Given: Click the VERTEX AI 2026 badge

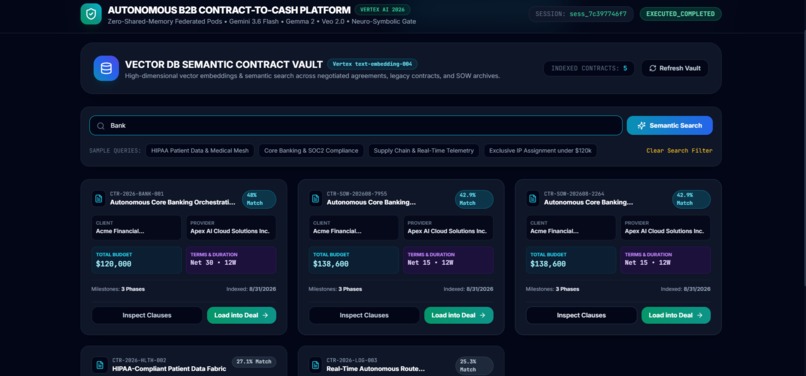Looking at the screenshot, I should click(382, 10).
